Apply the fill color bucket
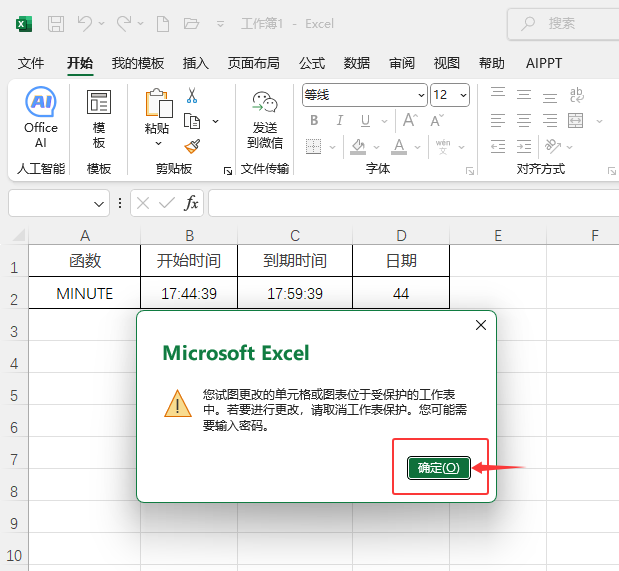 358,147
